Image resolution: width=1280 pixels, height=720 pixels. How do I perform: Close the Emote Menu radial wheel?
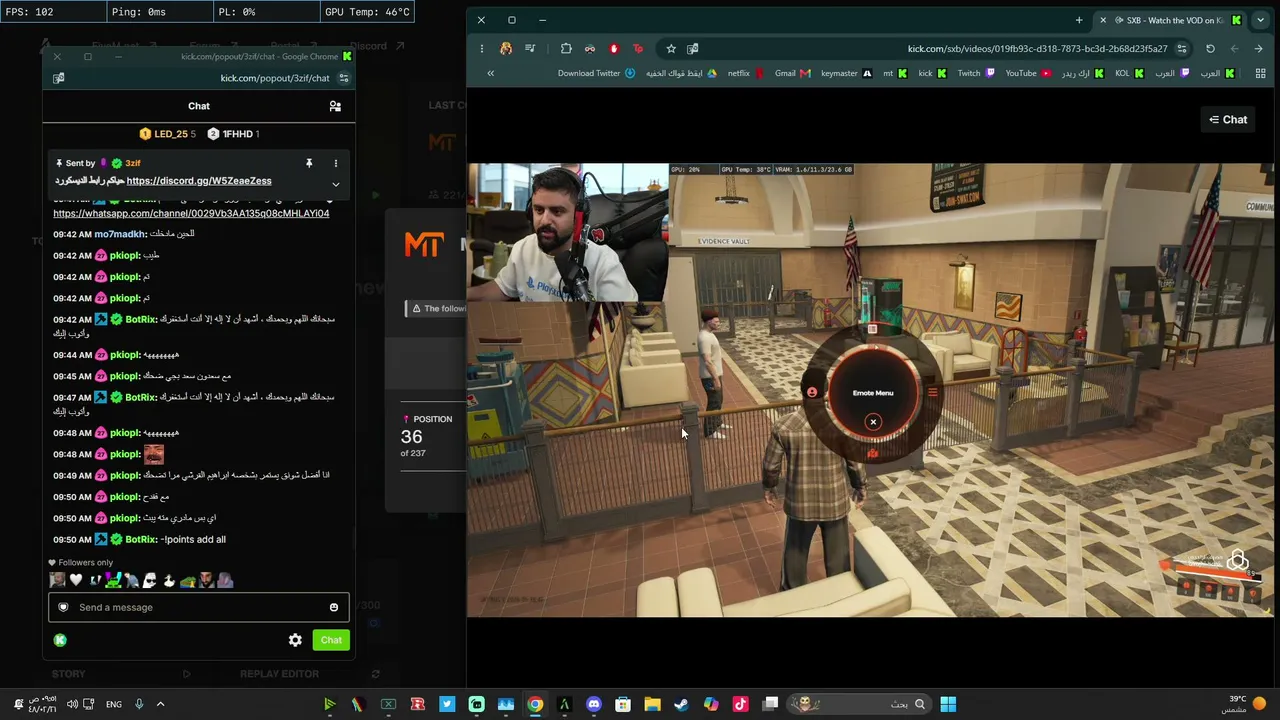pos(873,422)
